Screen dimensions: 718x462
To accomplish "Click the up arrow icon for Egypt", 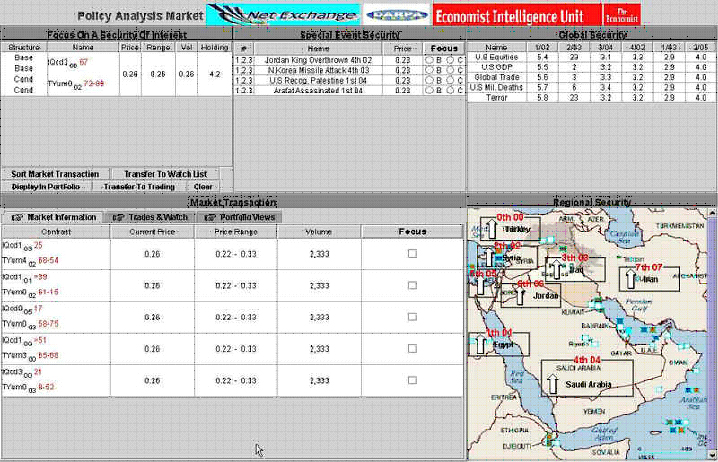I will point(482,346).
